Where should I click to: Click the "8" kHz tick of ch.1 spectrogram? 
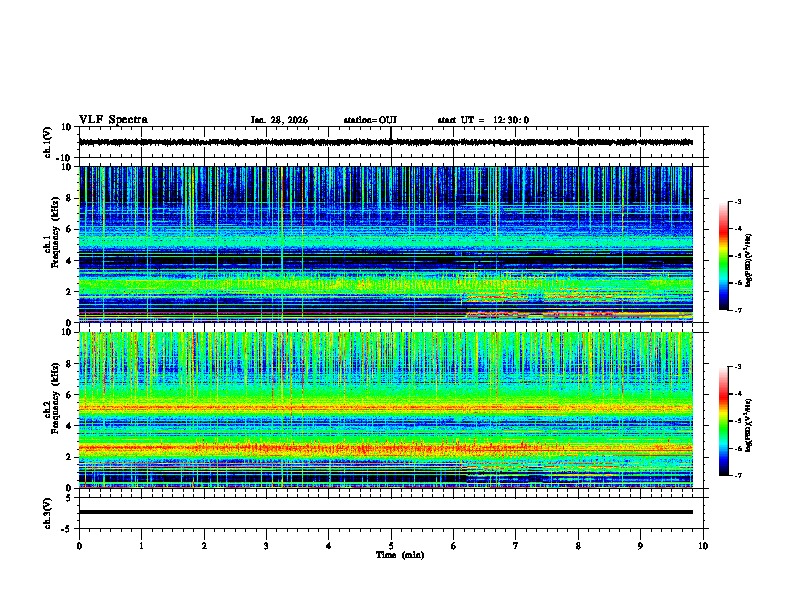pyautogui.click(x=69, y=198)
